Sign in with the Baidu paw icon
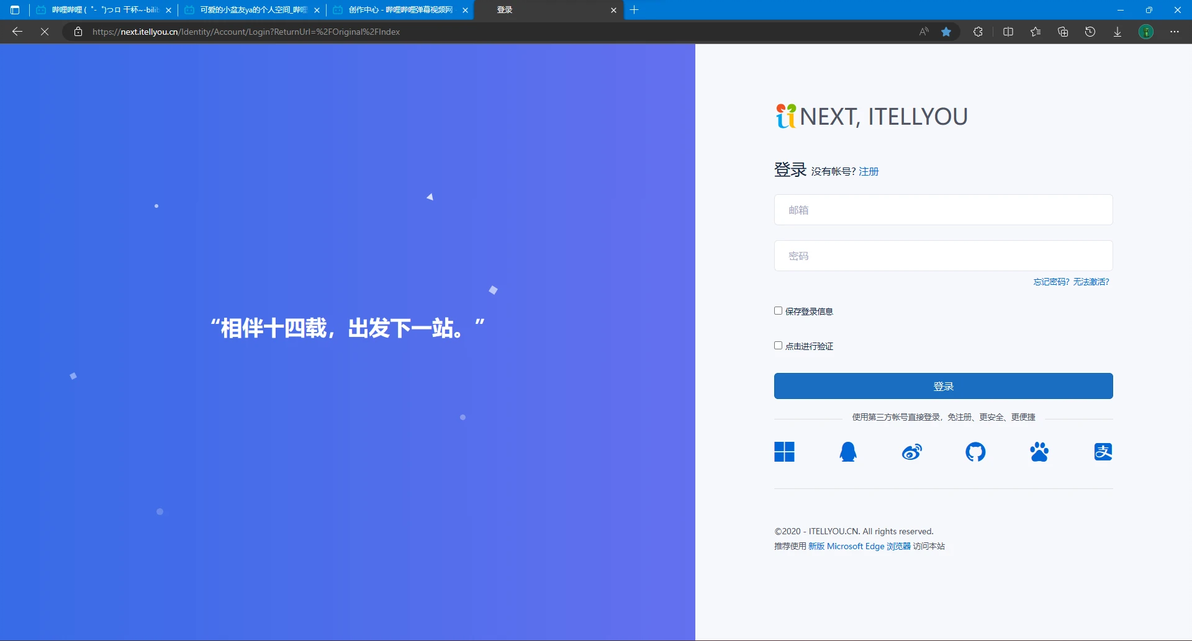1192x641 pixels. (1039, 452)
